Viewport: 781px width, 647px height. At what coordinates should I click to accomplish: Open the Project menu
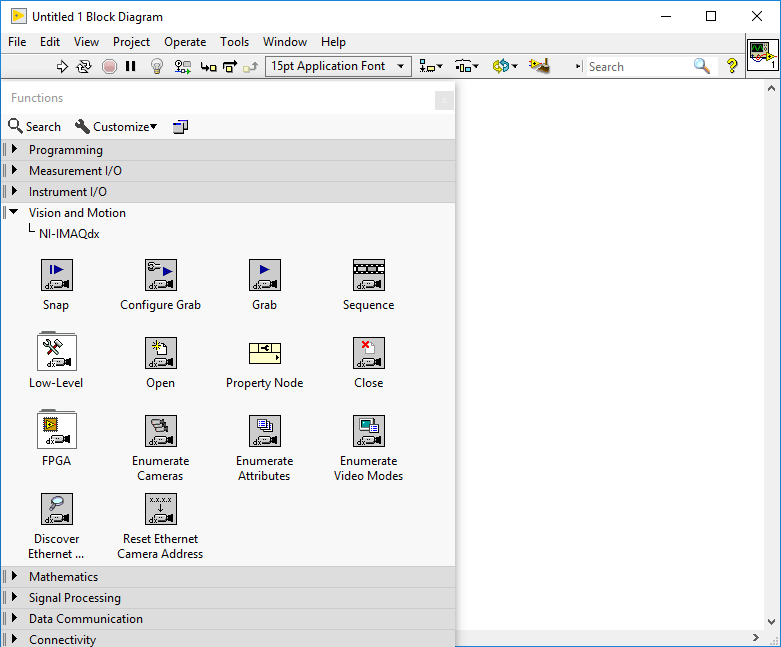(131, 42)
